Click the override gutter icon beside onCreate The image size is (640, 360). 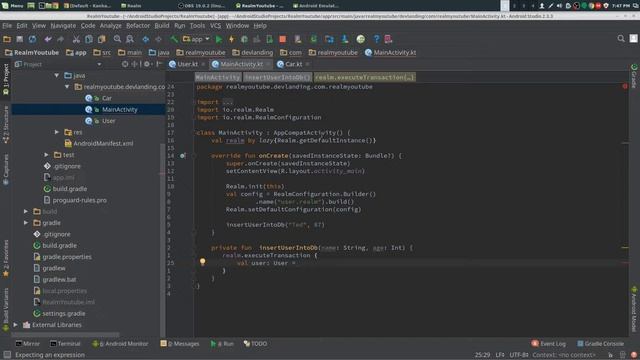182,156
